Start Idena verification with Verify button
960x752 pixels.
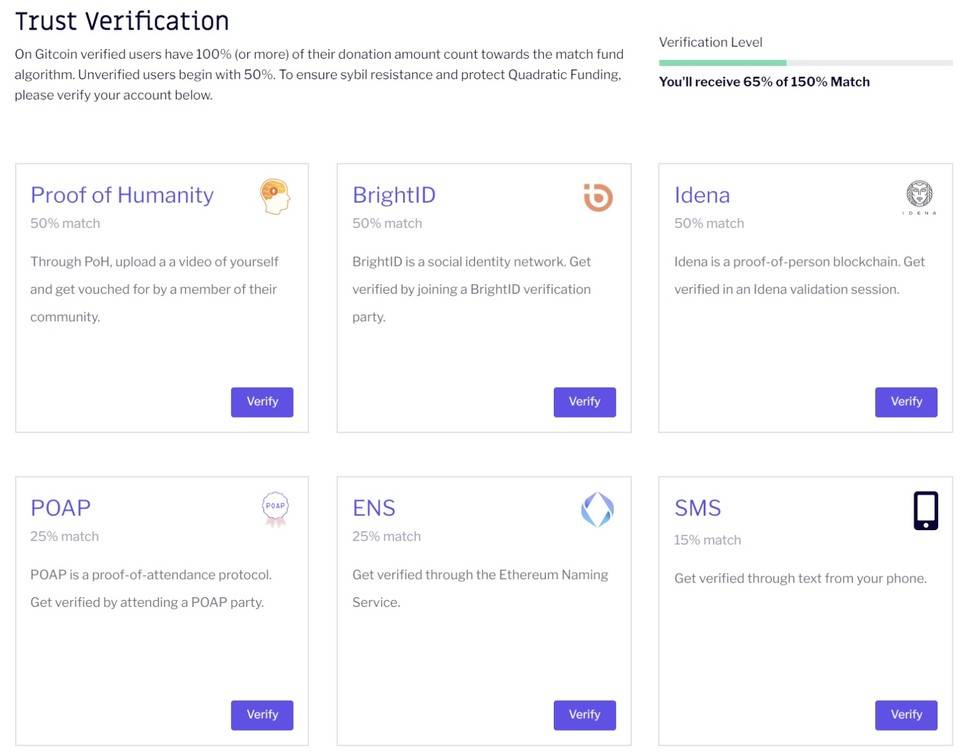[x=906, y=402]
